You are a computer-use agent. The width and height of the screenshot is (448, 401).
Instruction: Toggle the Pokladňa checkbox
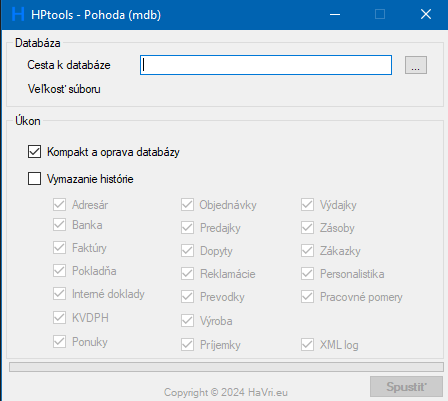pos(59,271)
